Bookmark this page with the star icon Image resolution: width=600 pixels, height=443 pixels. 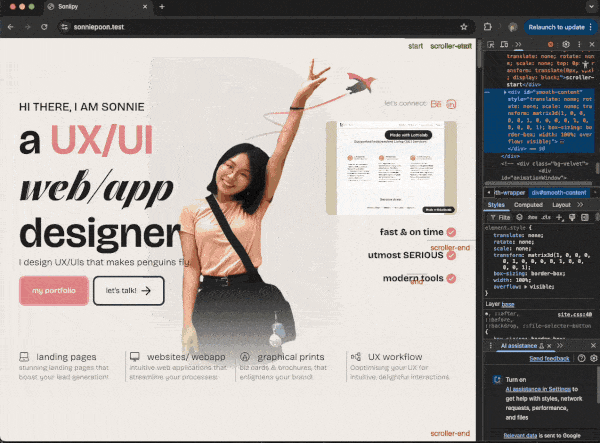462,27
